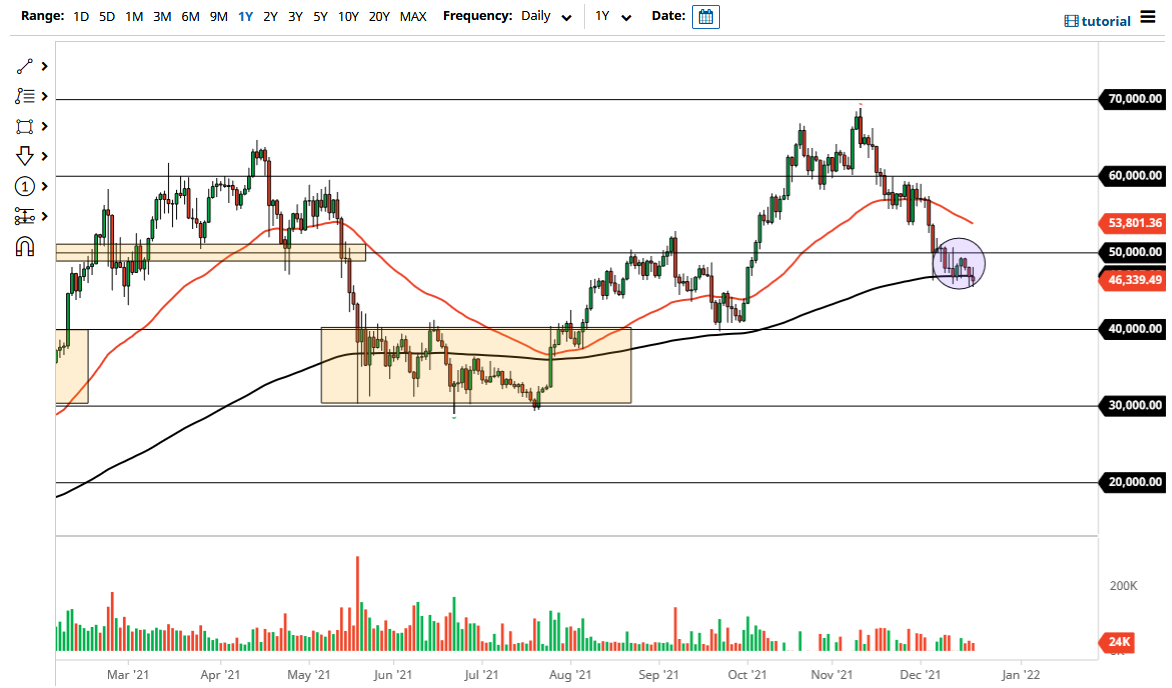This screenshot has height=688, width=1172.
Task: Switch the range to MAX
Action: pyautogui.click(x=412, y=17)
